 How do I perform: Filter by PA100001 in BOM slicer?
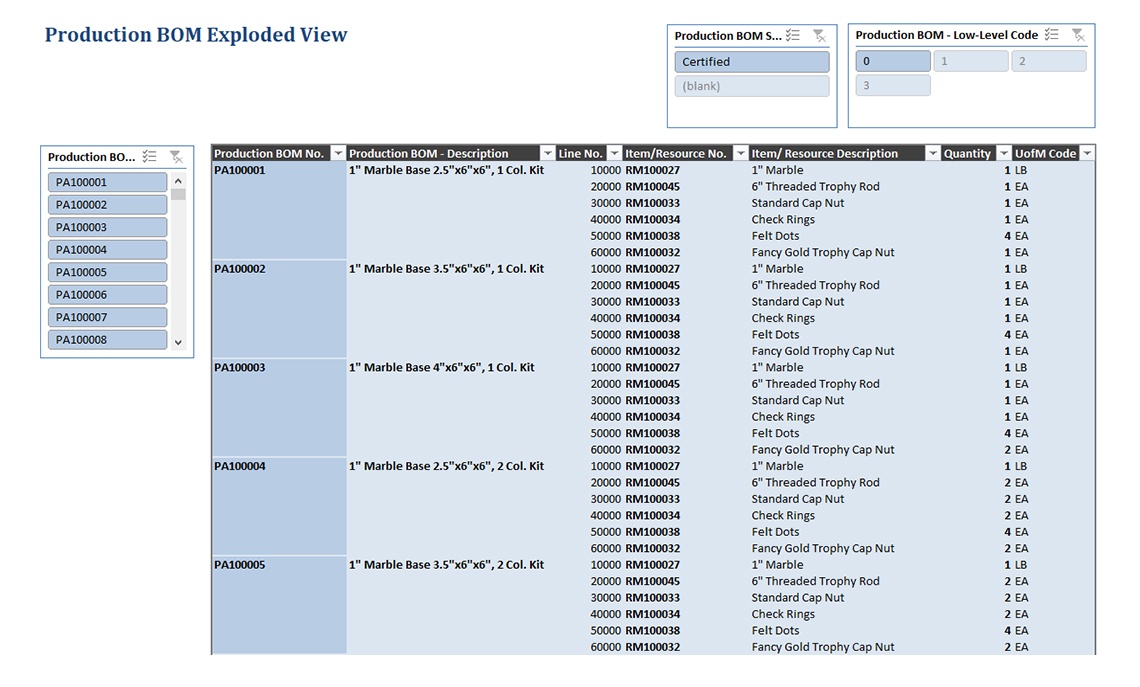(x=108, y=182)
